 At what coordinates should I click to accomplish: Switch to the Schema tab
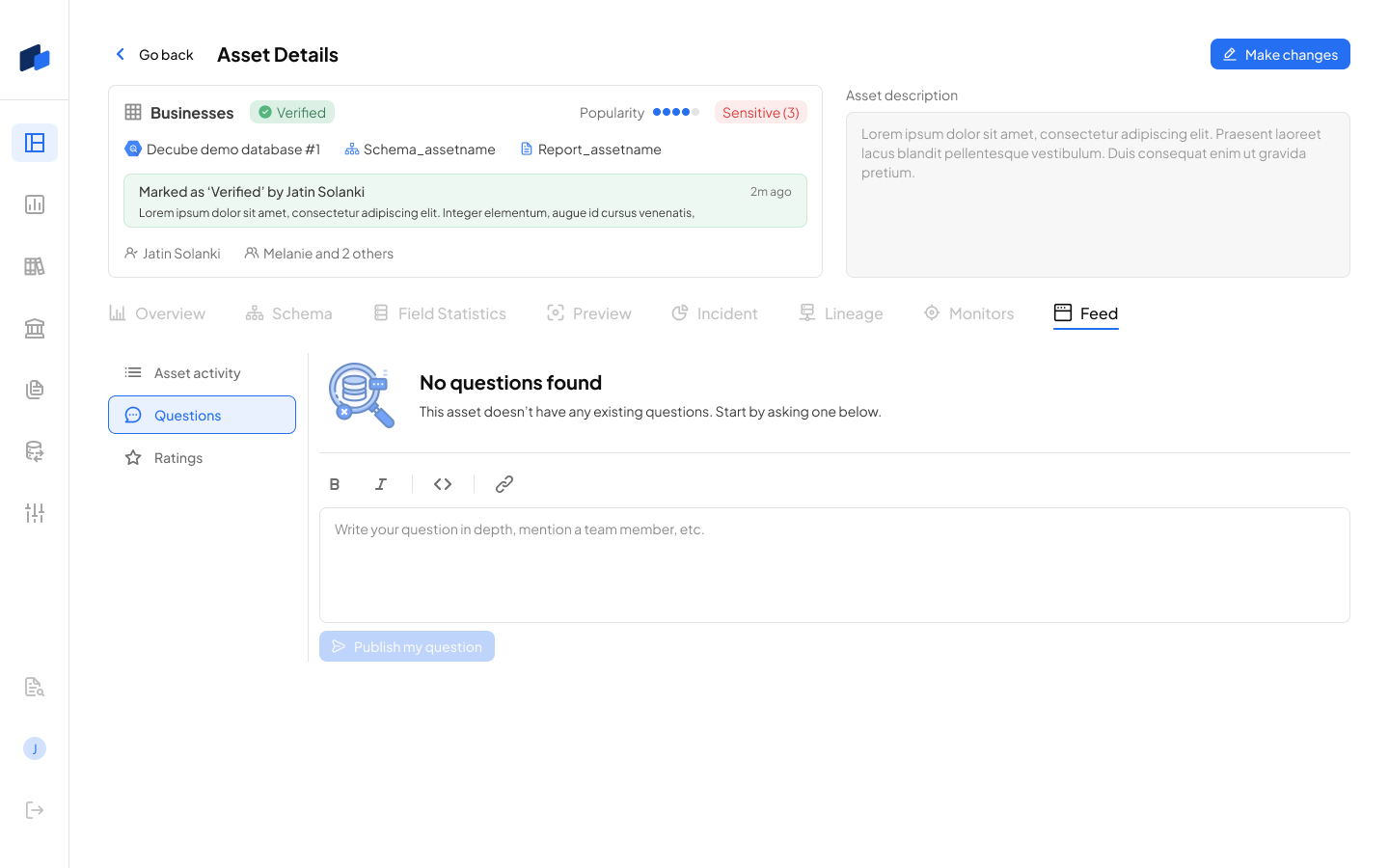point(289,313)
